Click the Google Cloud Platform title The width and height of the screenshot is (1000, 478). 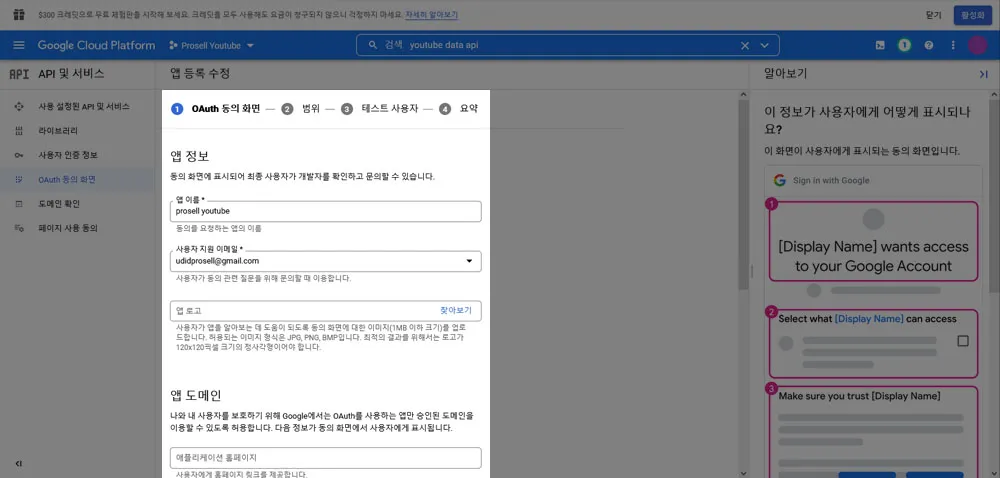[96, 45]
